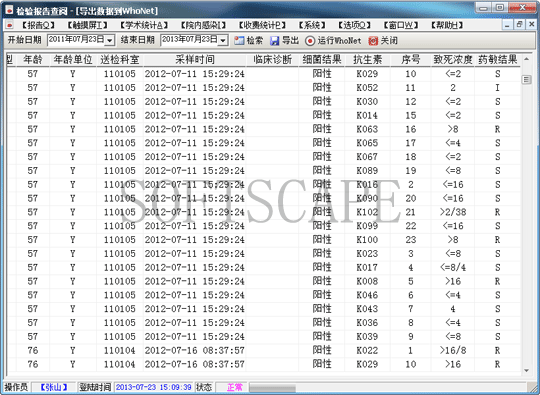Viewport: 540px width, 395px height.
Task: Select antibiotic cell K039
Action: [367, 336]
